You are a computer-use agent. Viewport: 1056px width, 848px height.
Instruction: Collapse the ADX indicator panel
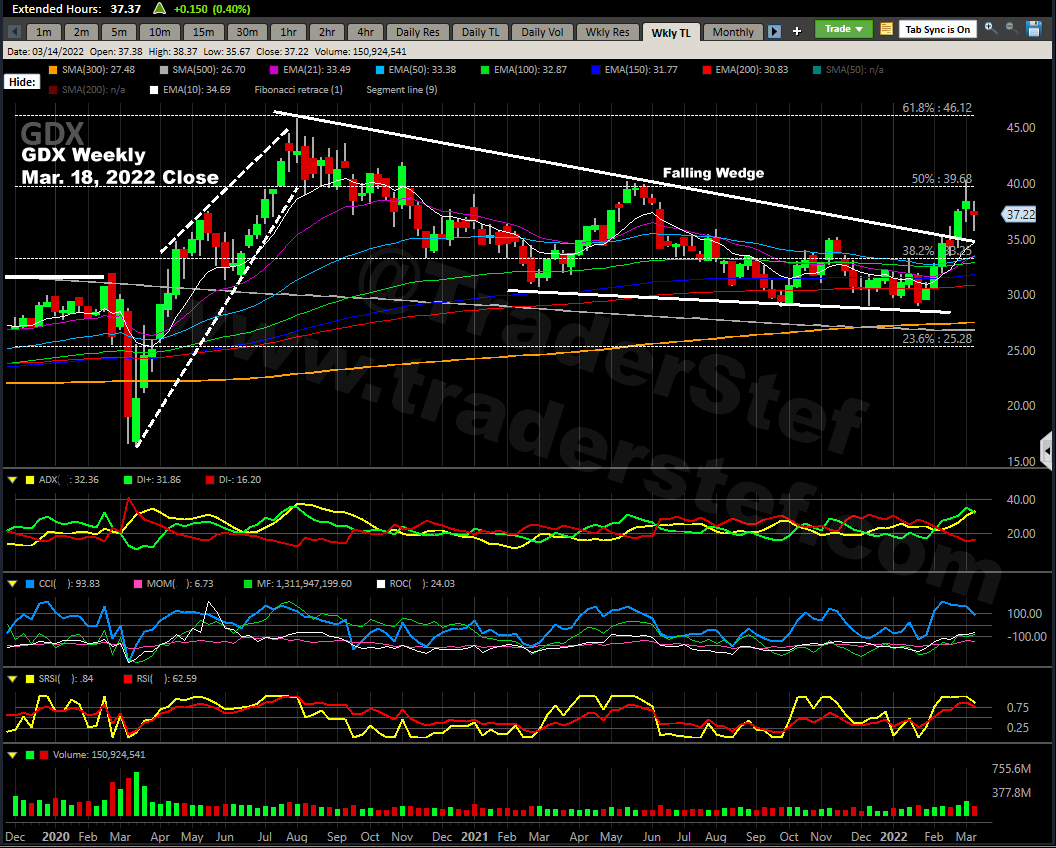(12, 480)
